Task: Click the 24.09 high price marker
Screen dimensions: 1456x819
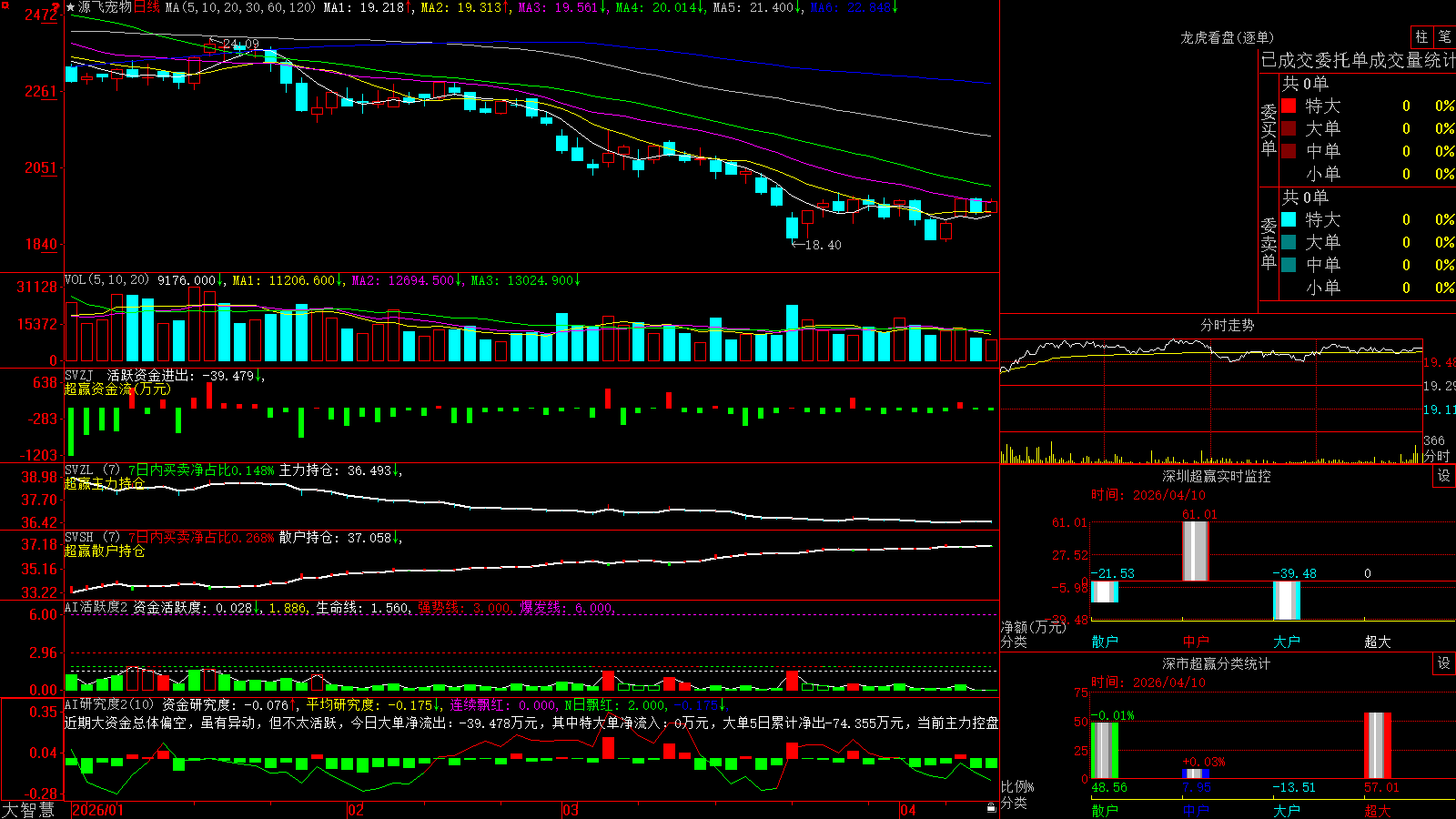Action: click(240, 44)
